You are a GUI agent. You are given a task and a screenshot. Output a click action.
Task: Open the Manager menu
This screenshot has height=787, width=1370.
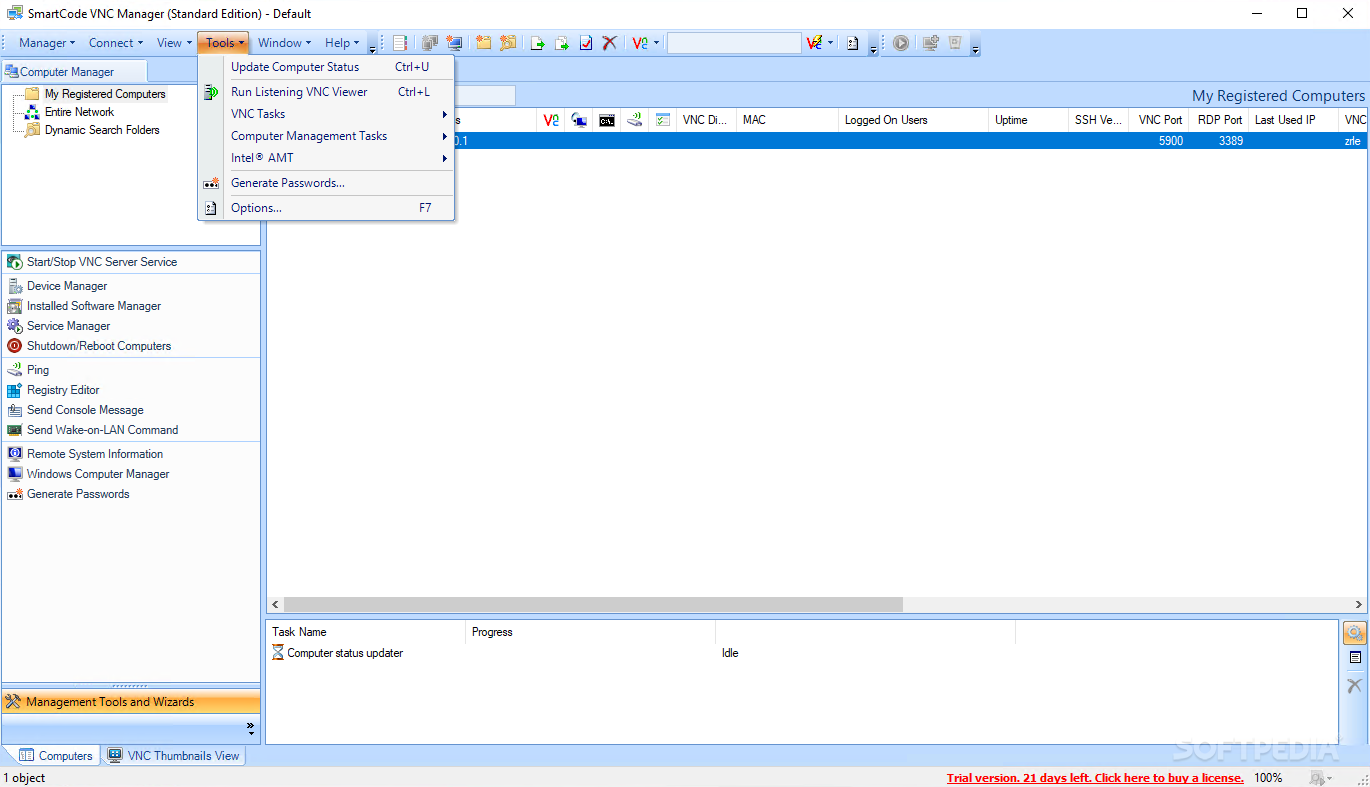tap(47, 43)
